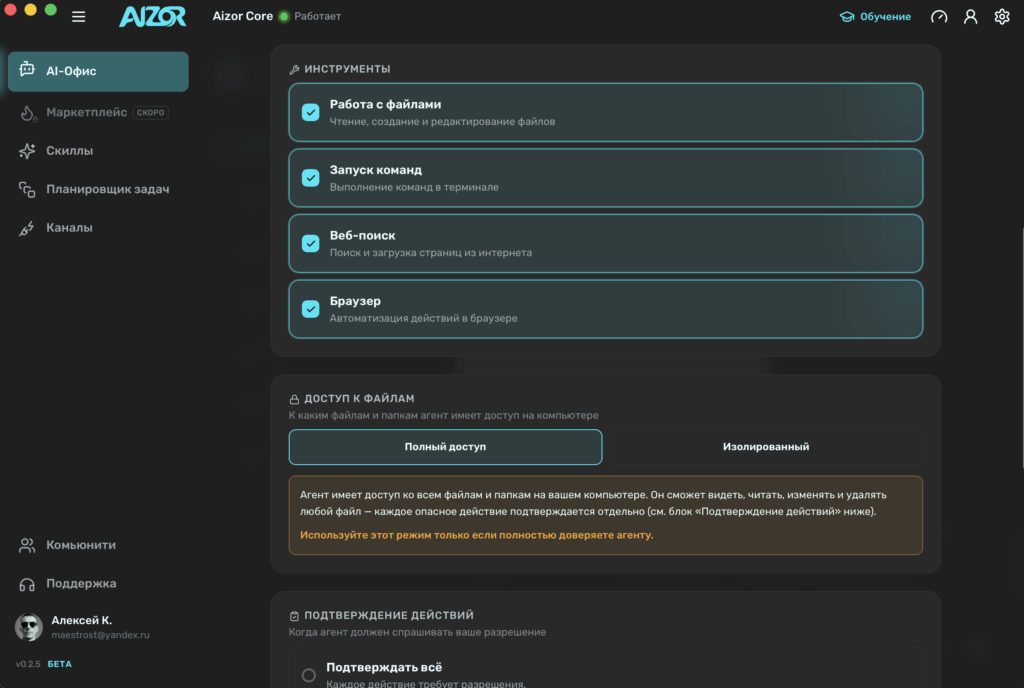Viewport: 1024px width, 688px height.
Task: Click 'Поиск и загрузка страниц из интернета' description
Action: [430, 253]
